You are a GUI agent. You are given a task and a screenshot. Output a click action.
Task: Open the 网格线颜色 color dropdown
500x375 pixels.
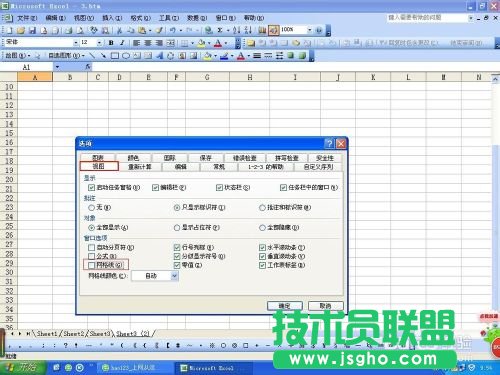tap(174, 276)
